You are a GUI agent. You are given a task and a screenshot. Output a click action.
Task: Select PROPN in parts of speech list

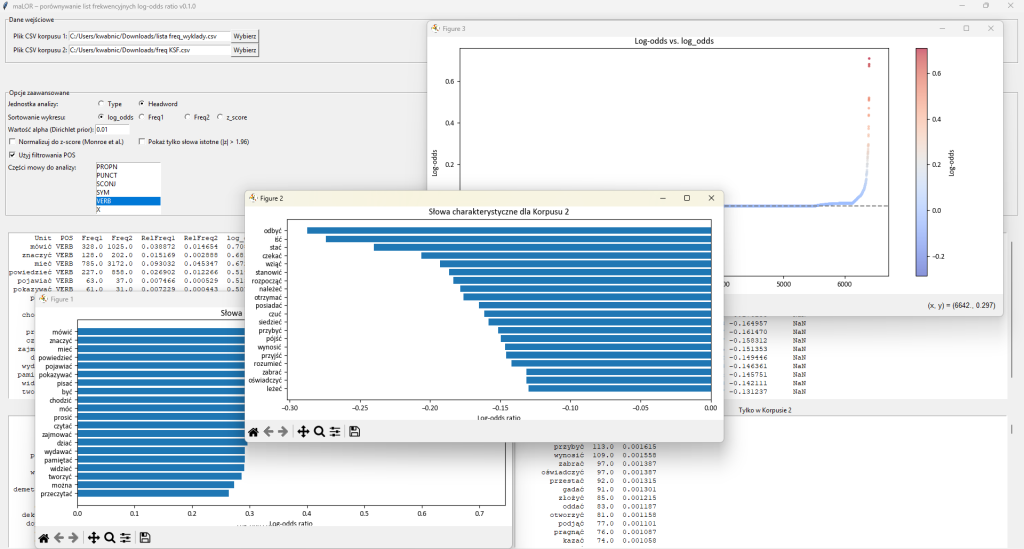click(x=128, y=167)
